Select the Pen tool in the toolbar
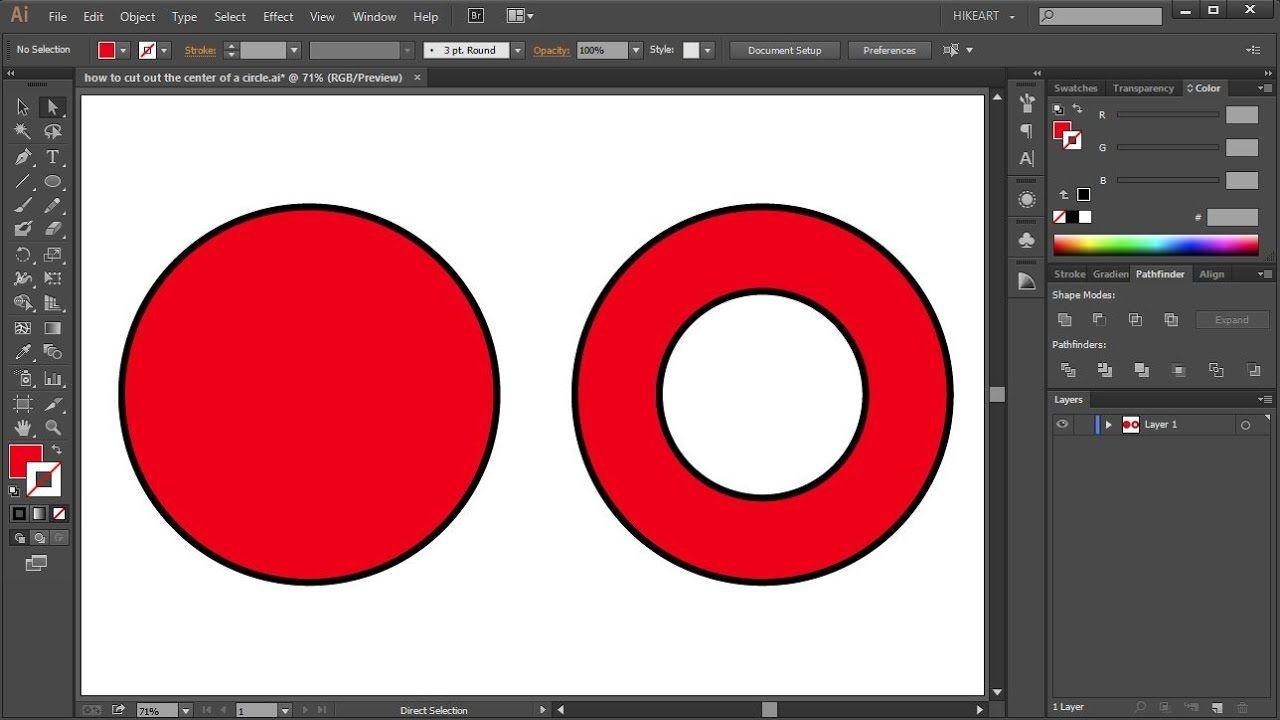Screen dimensions: 1280x720 (22, 157)
